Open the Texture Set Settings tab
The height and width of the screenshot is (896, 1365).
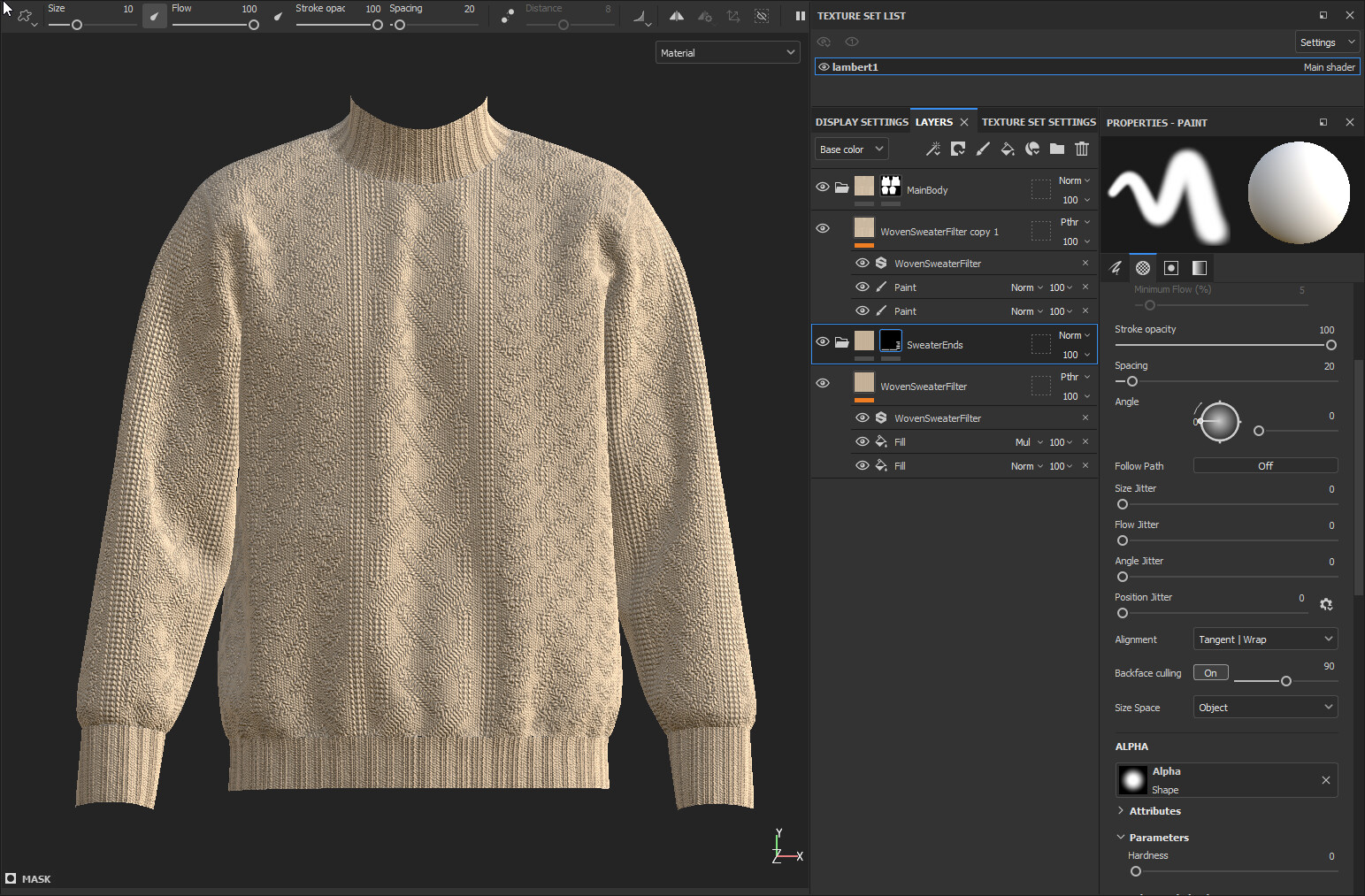tap(1039, 121)
